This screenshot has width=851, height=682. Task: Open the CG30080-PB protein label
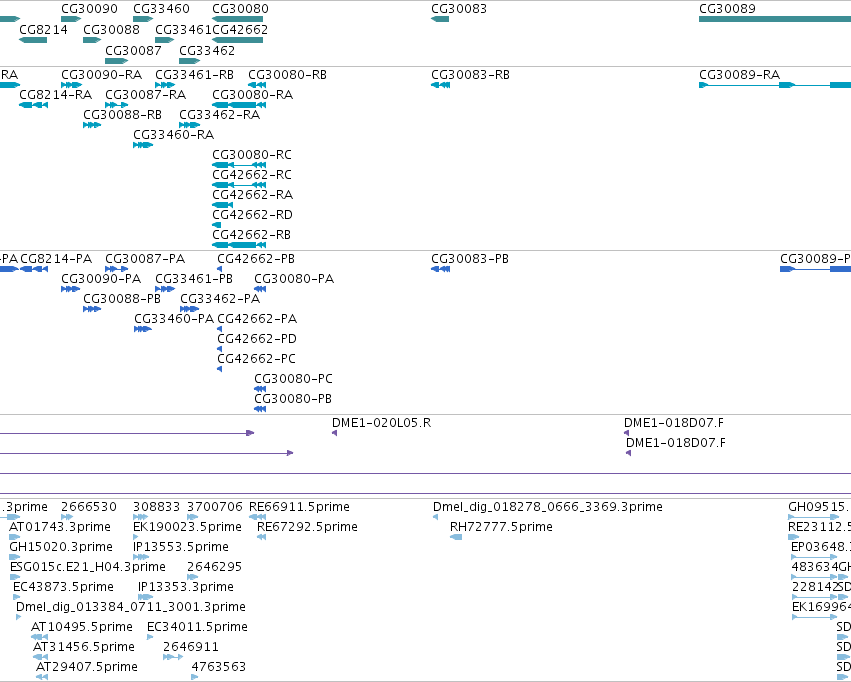point(293,399)
